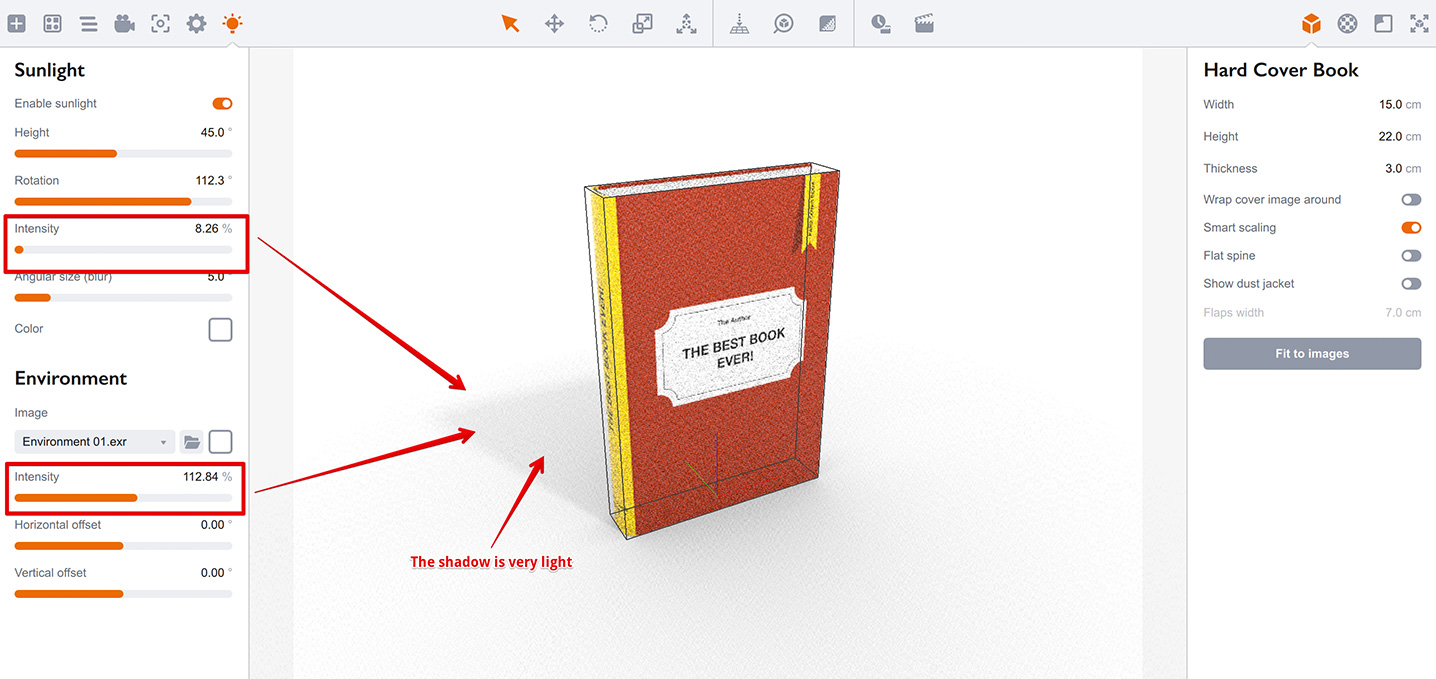Screen dimensions: 1436x679
Task: Click the clapperboard animation icon
Action: [x=924, y=23]
